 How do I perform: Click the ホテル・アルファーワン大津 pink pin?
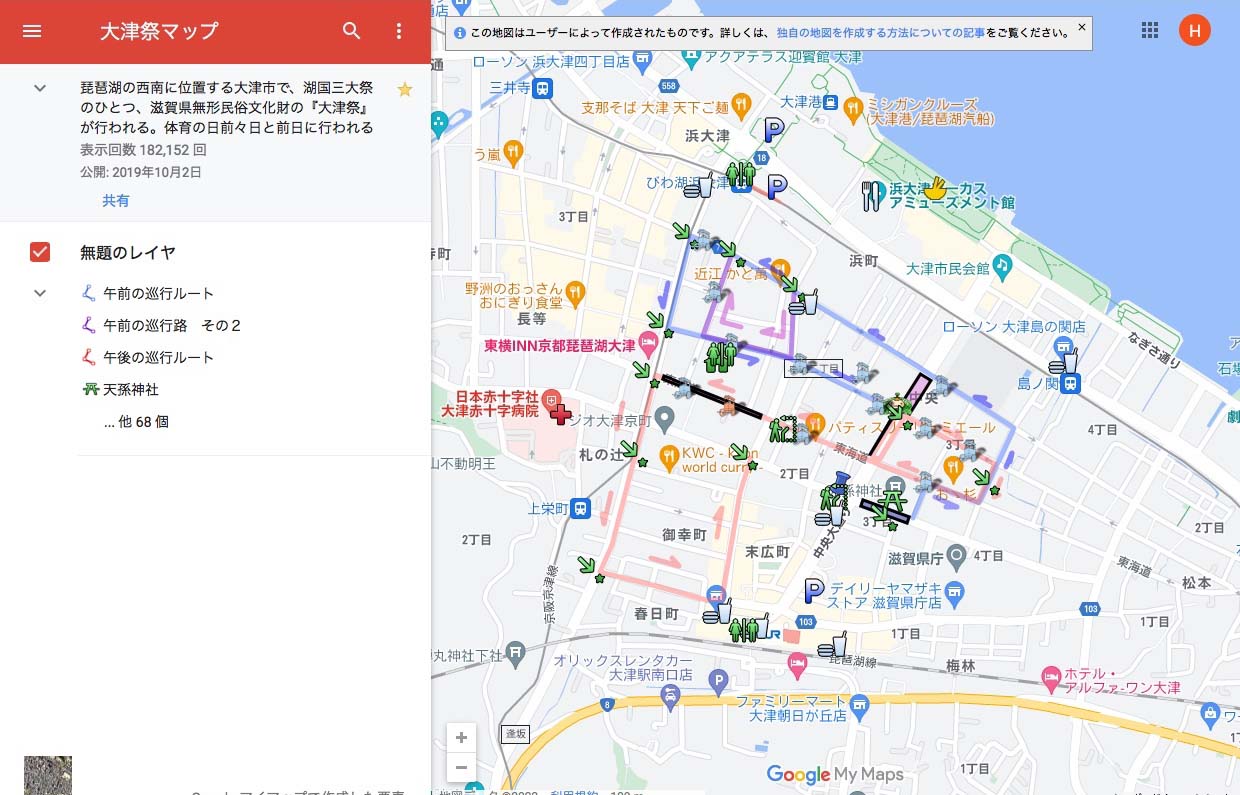[x=1050, y=677]
